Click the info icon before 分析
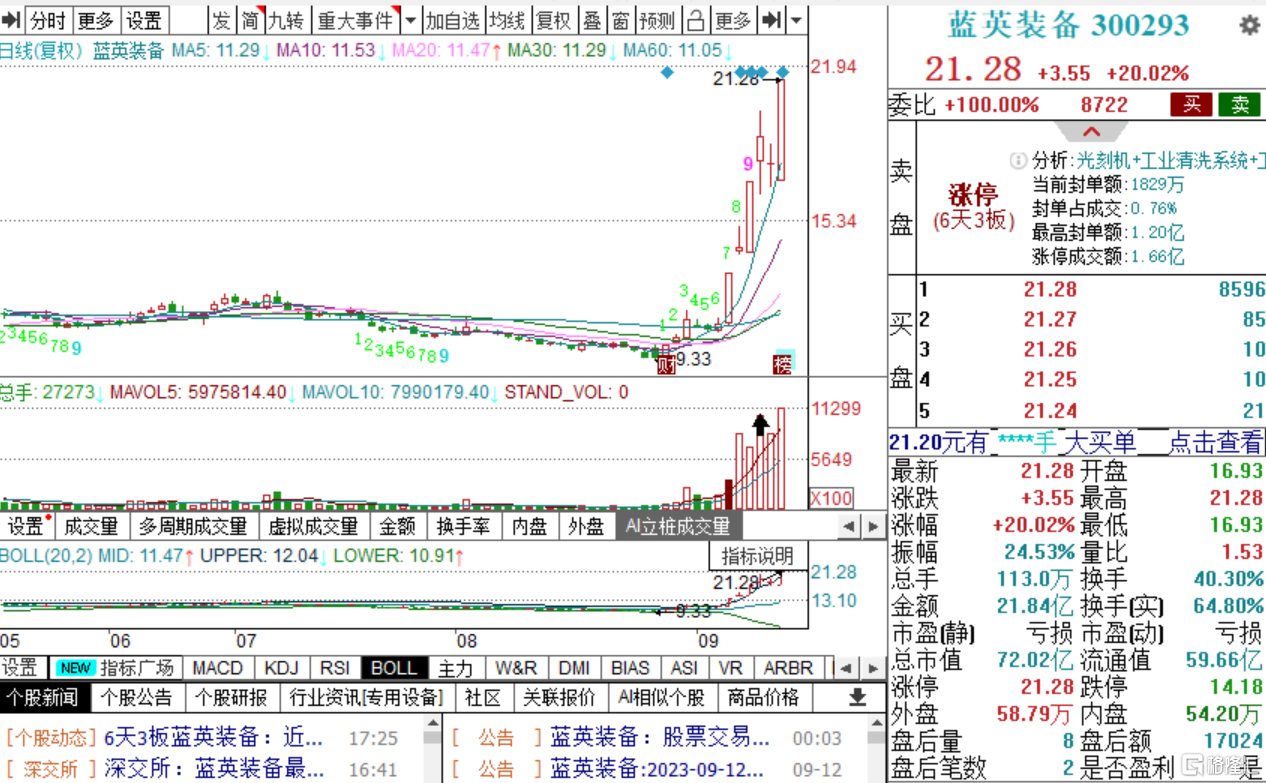Viewport: 1266px width, 783px height. tap(1018, 160)
